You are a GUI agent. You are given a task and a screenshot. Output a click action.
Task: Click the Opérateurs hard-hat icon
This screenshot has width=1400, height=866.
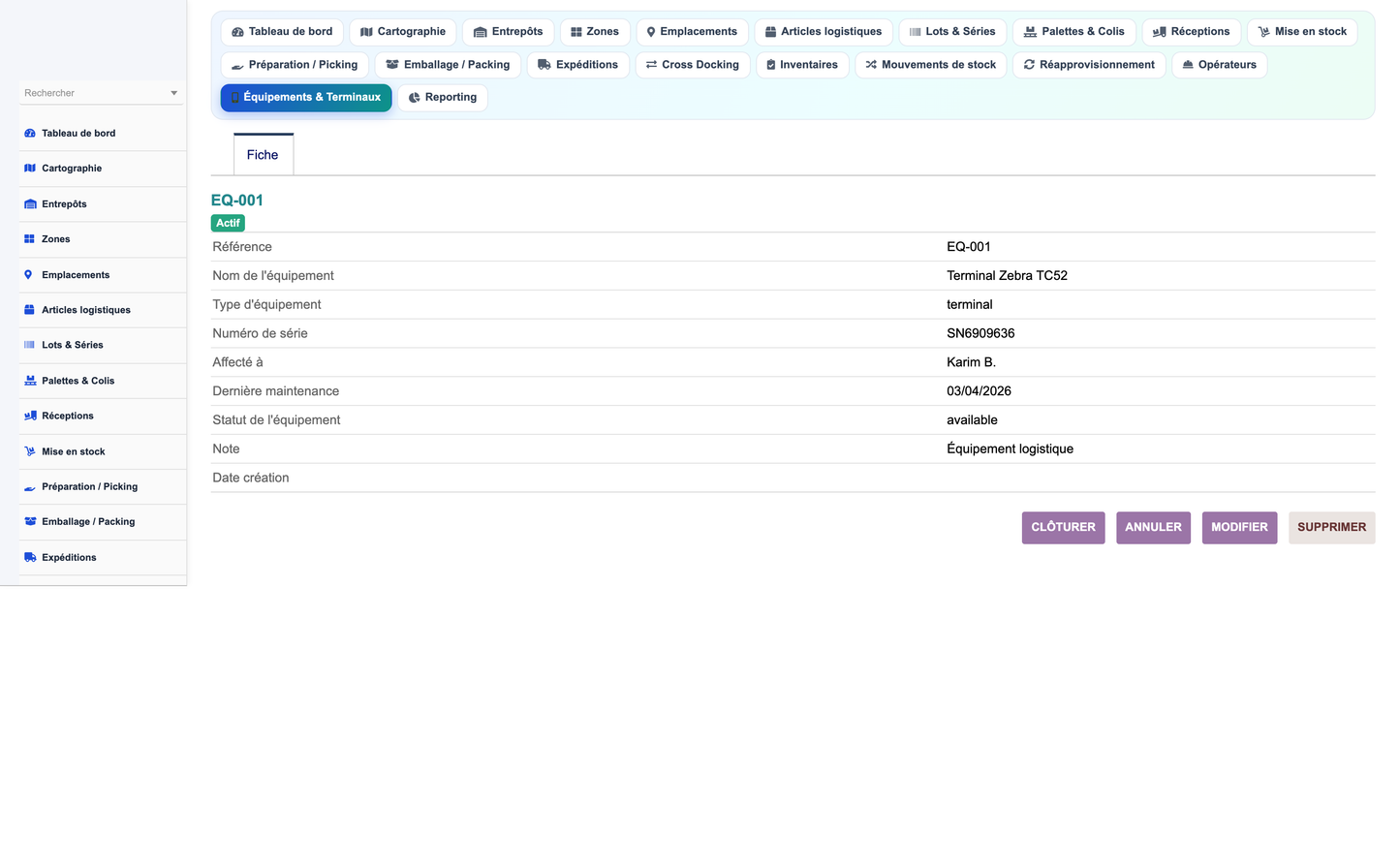(1188, 65)
